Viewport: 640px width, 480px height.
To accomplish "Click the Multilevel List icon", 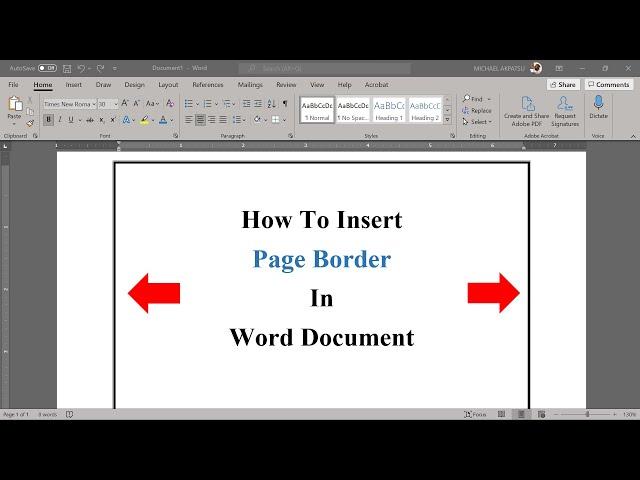I will [x=227, y=104].
